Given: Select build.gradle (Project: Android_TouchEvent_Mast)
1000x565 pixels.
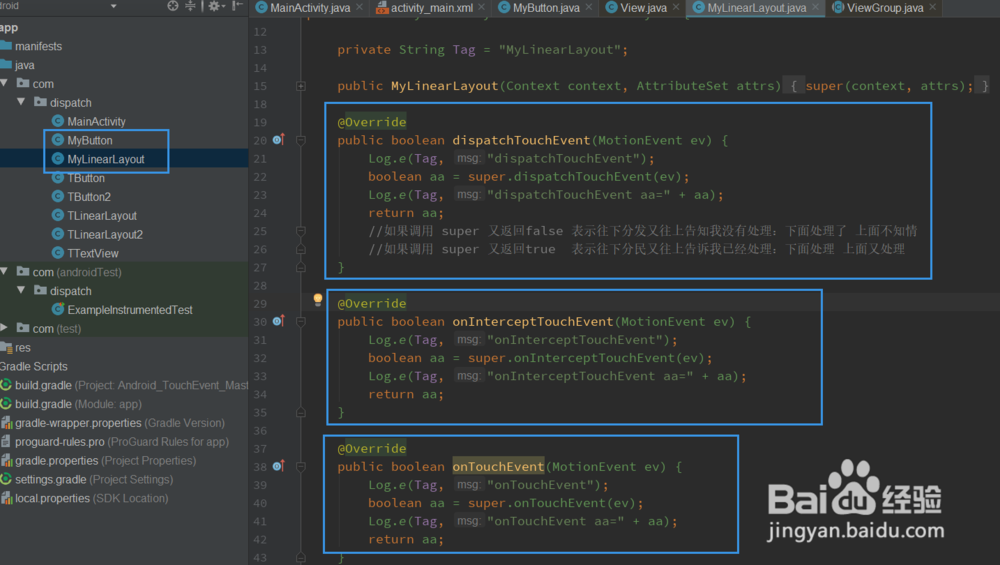Looking at the screenshot, I should click(x=131, y=385).
